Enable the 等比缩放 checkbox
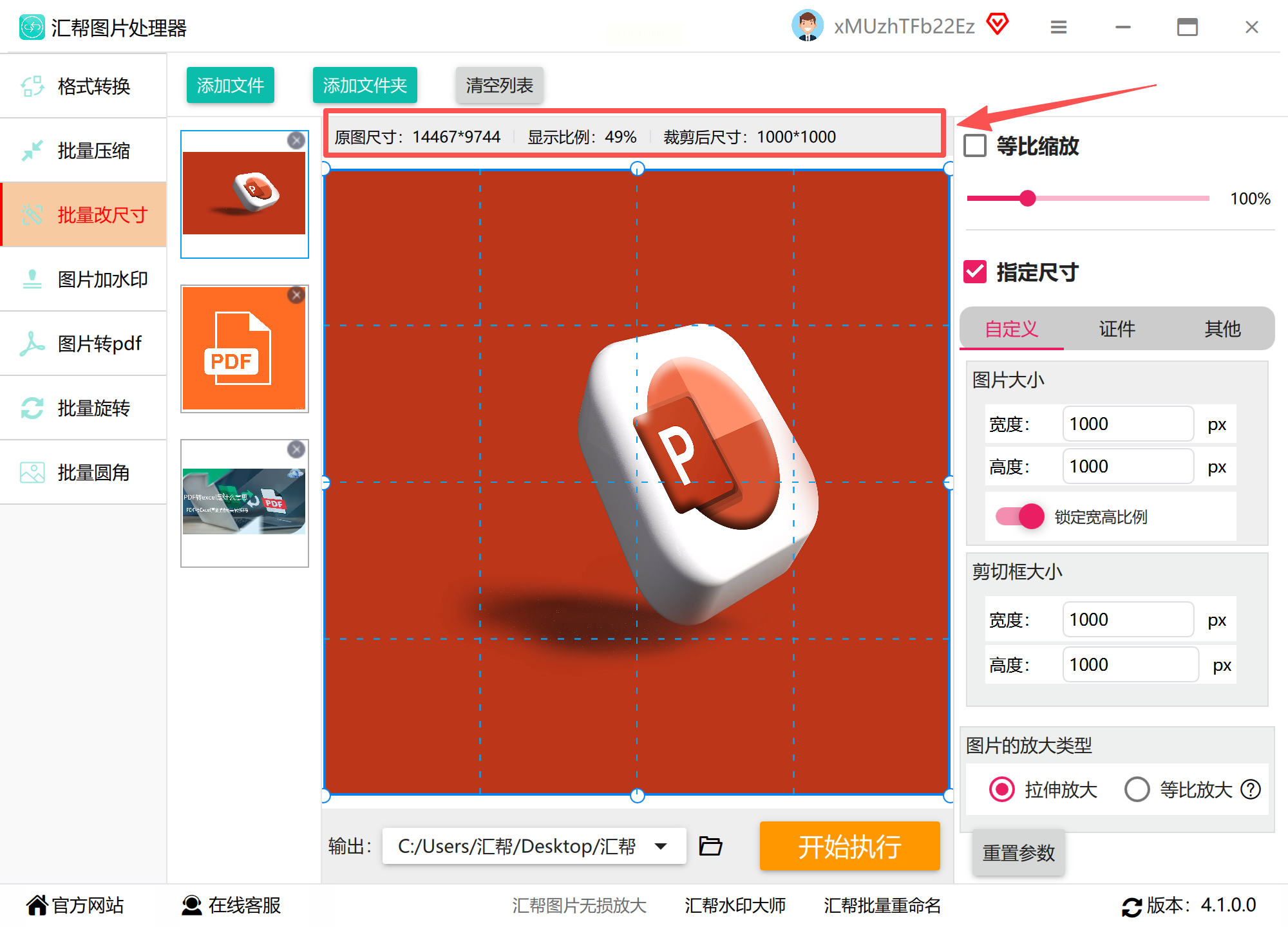 coord(975,145)
